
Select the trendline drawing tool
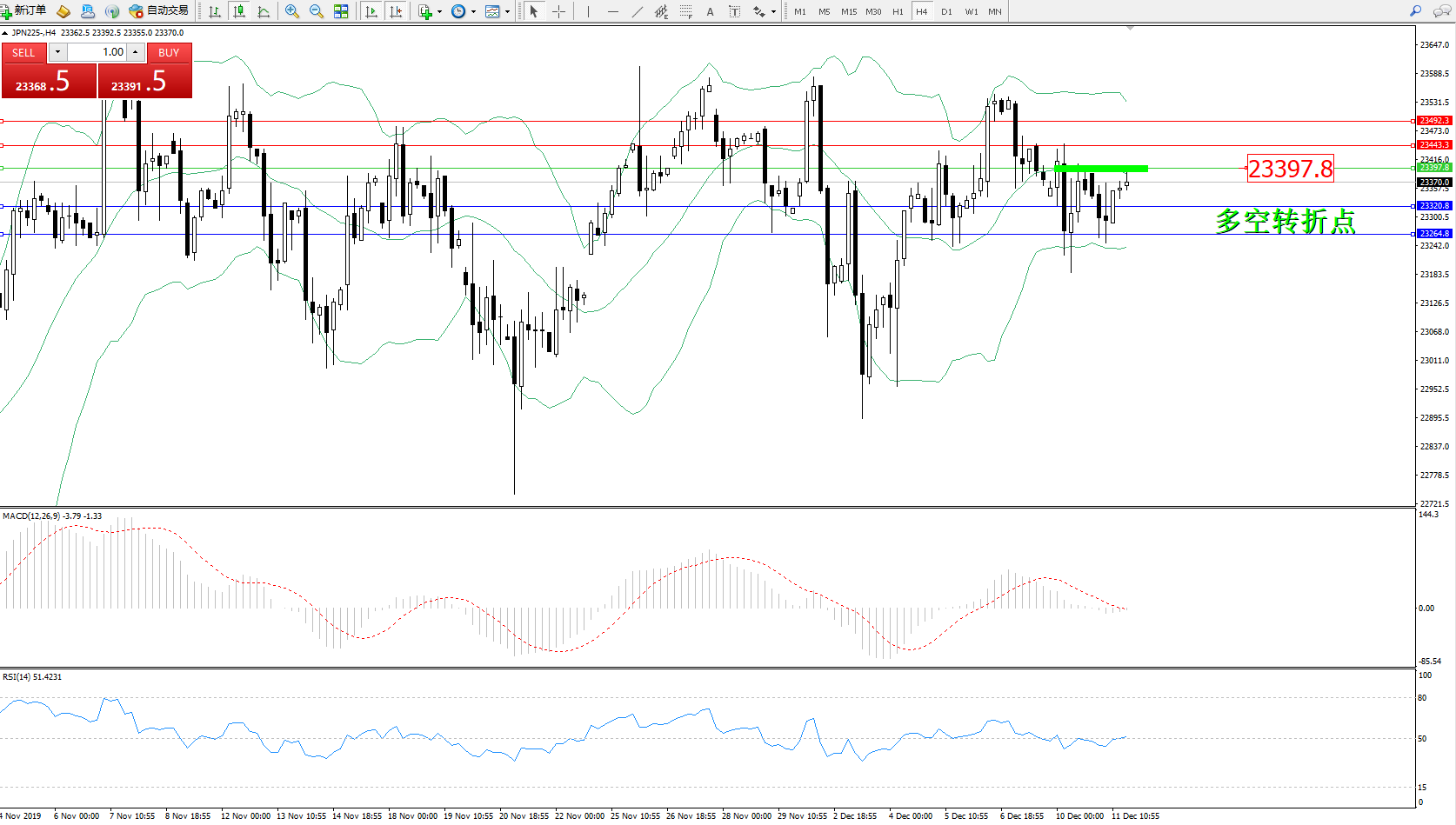point(638,11)
